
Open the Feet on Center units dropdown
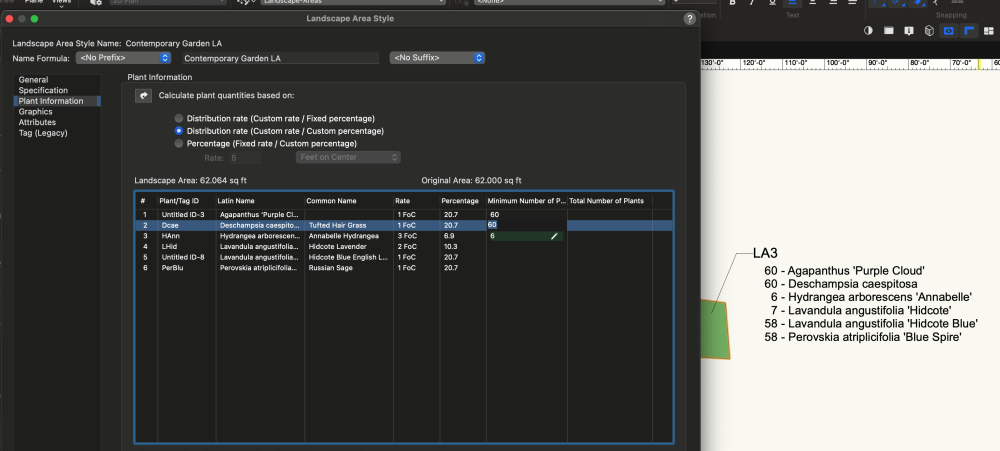tap(347, 157)
